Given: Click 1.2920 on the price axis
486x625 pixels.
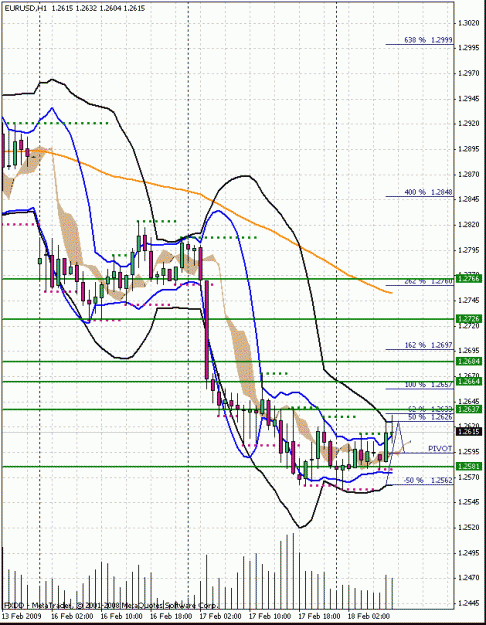Looking at the screenshot, I should [469, 124].
